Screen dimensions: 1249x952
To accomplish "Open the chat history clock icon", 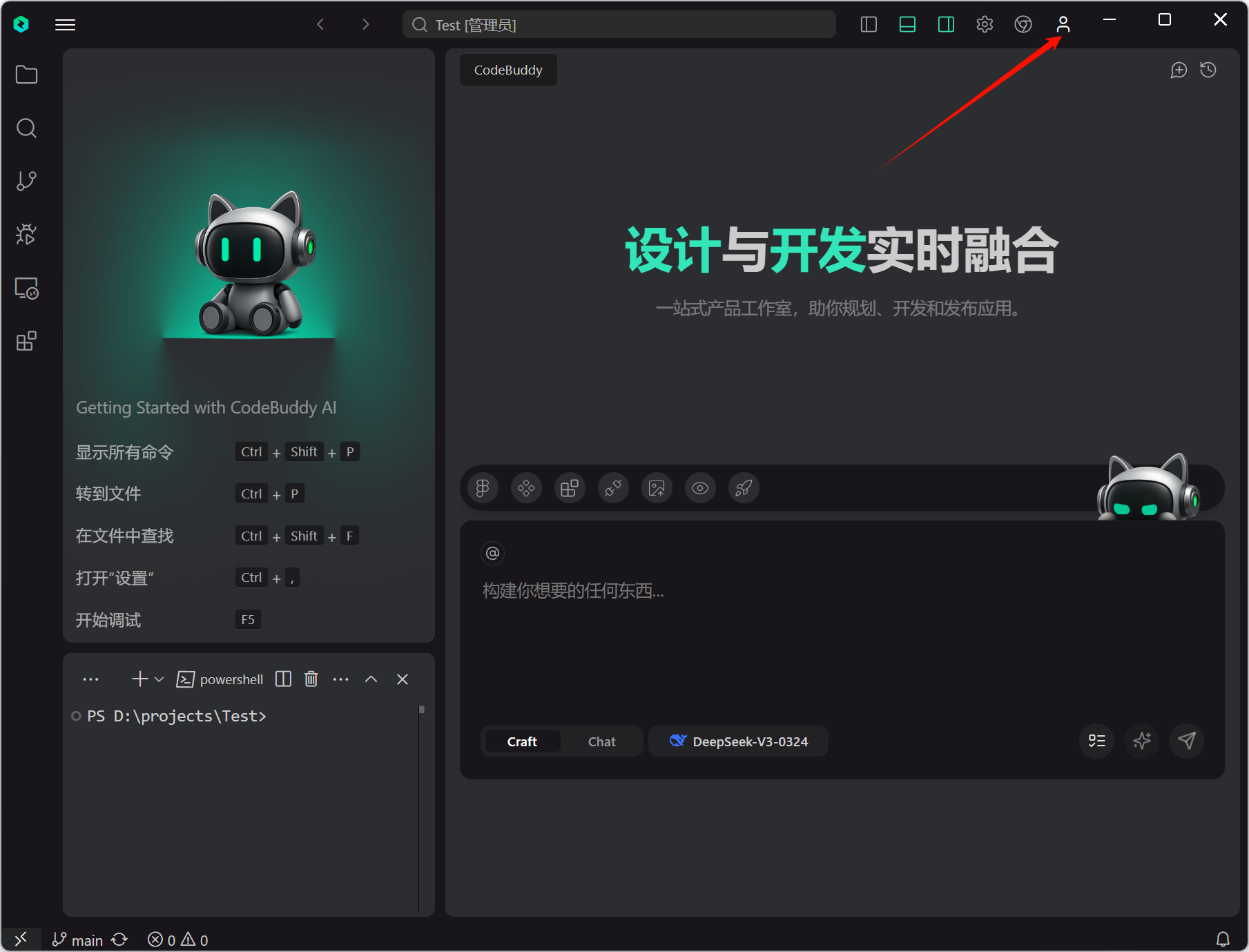I will point(1208,70).
